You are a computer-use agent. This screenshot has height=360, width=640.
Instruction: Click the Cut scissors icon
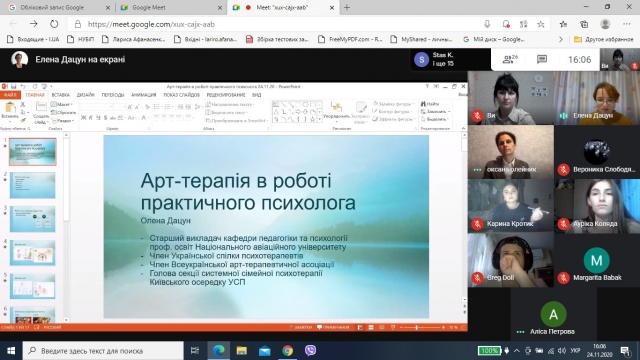(23, 104)
